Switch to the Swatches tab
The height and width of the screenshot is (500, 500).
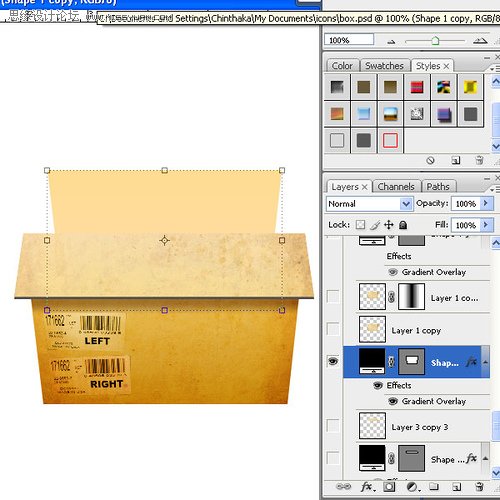click(384, 66)
